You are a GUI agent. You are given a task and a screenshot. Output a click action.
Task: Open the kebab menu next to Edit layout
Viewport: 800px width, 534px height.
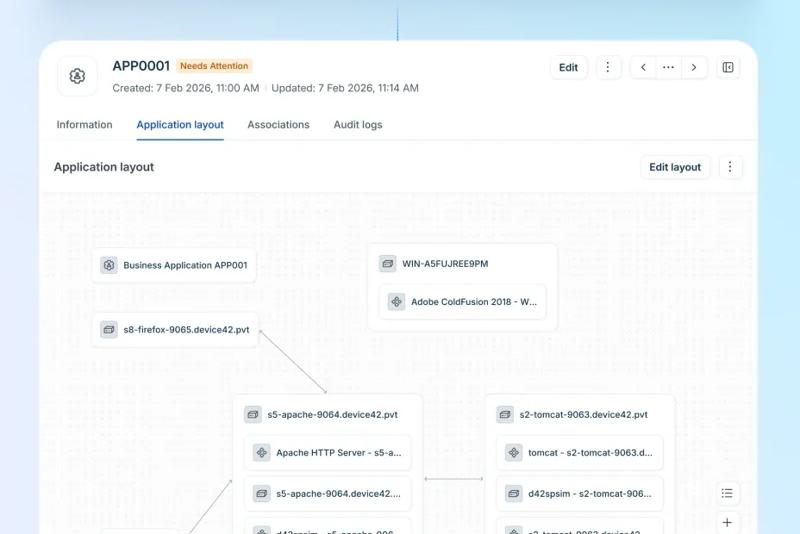coord(730,167)
